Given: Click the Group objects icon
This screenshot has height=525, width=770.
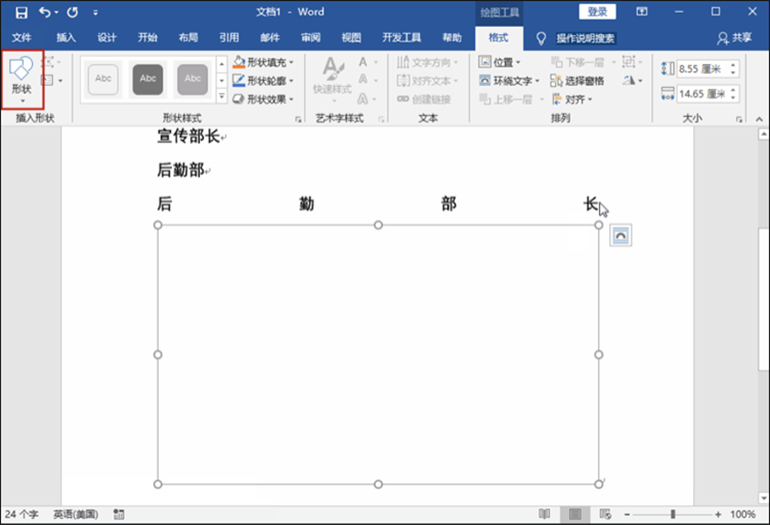Looking at the screenshot, I should [629, 62].
